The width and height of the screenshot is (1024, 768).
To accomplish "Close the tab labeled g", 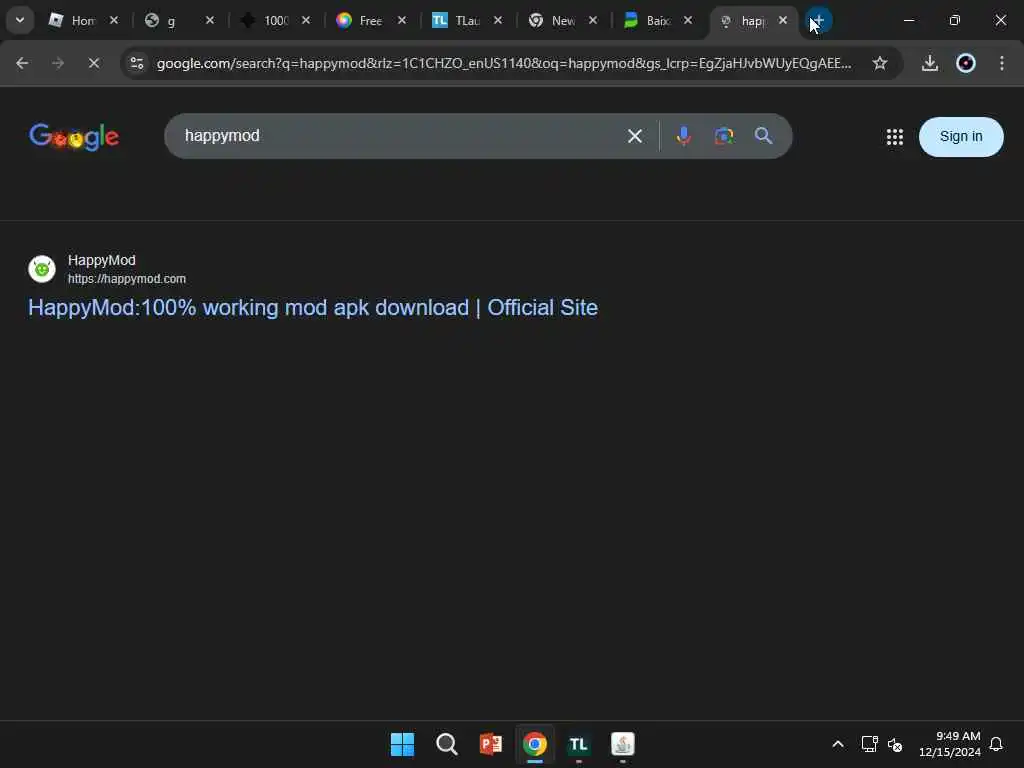I will 210,20.
